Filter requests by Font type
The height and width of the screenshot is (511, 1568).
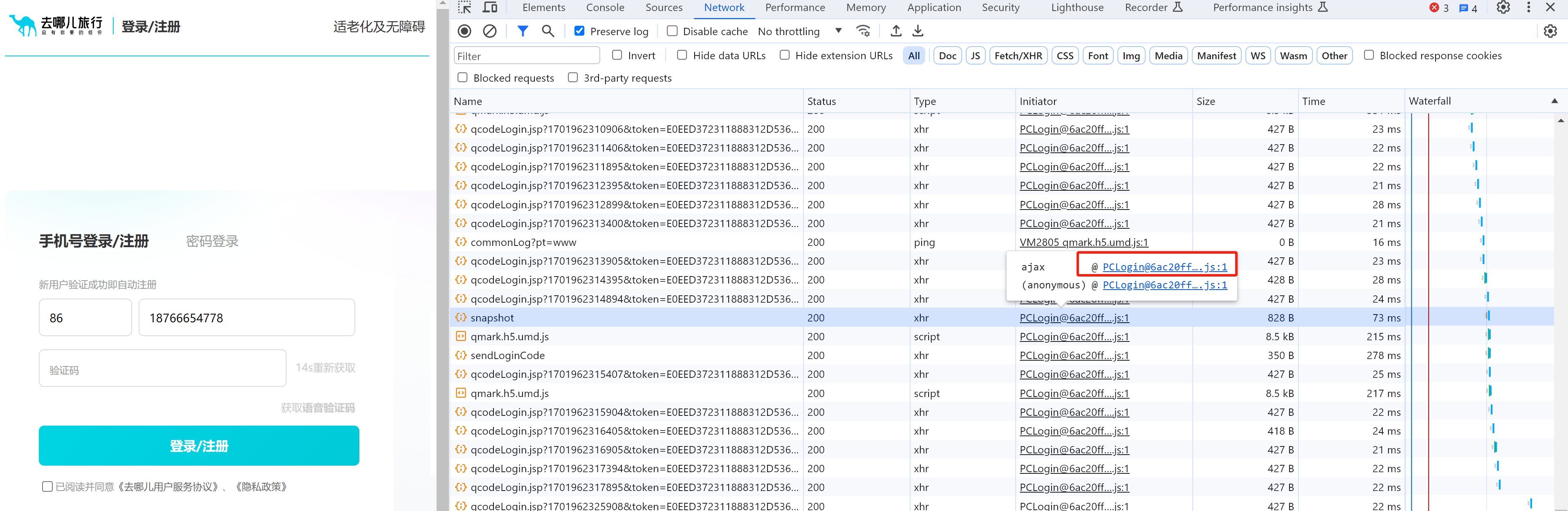(x=1097, y=56)
